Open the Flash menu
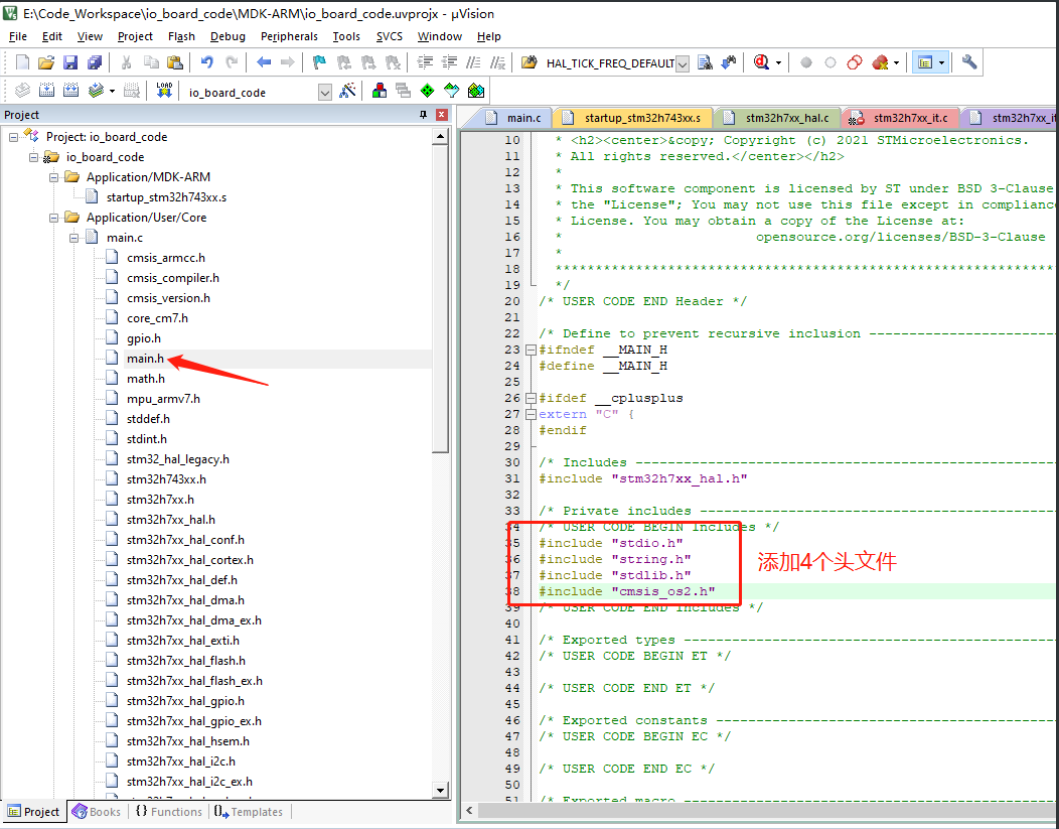This screenshot has width=1059, height=829. (181, 36)
